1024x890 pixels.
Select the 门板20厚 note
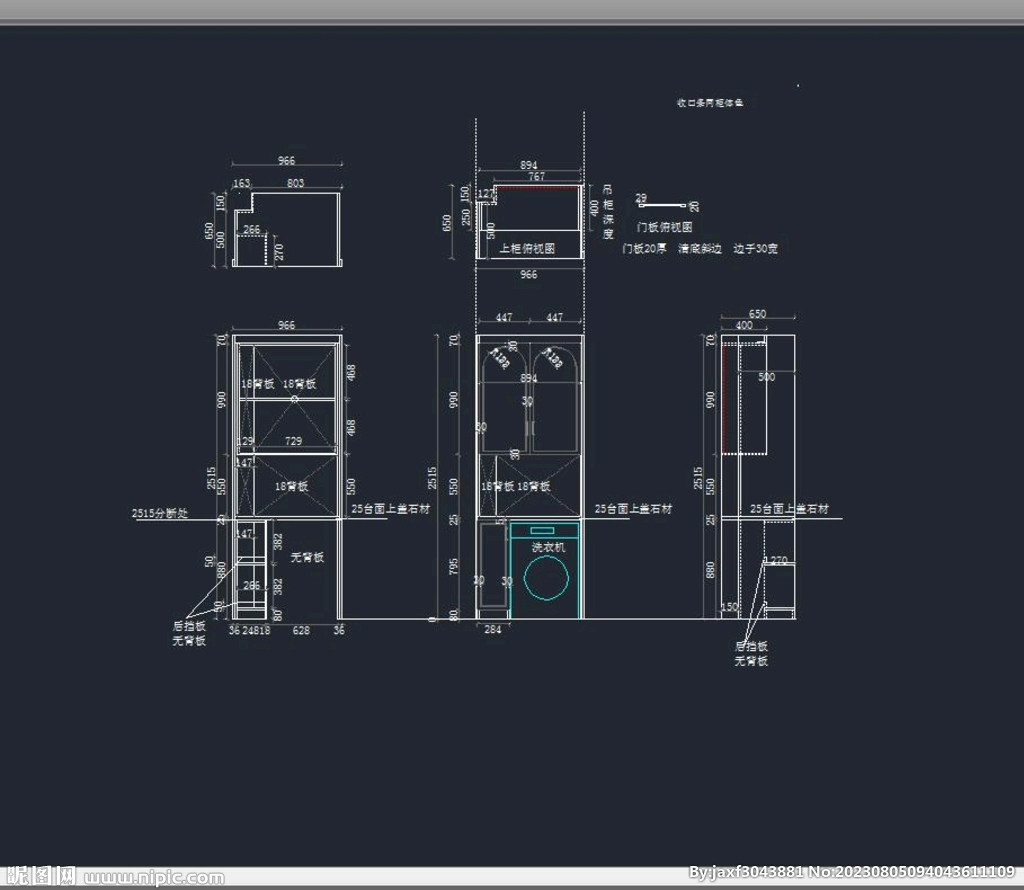coord(644,248)
